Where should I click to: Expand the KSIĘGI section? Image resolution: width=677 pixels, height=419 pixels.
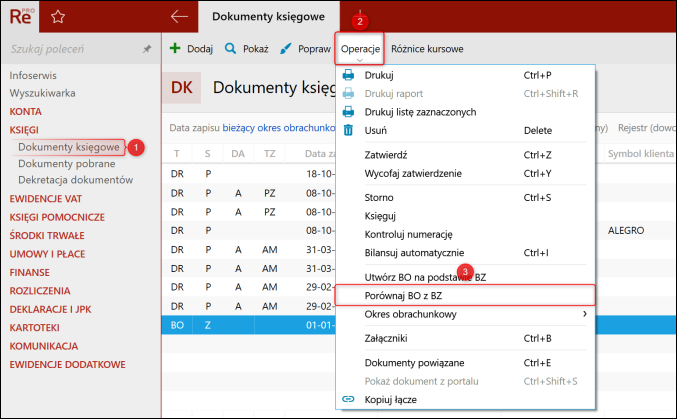coord(24,130)
